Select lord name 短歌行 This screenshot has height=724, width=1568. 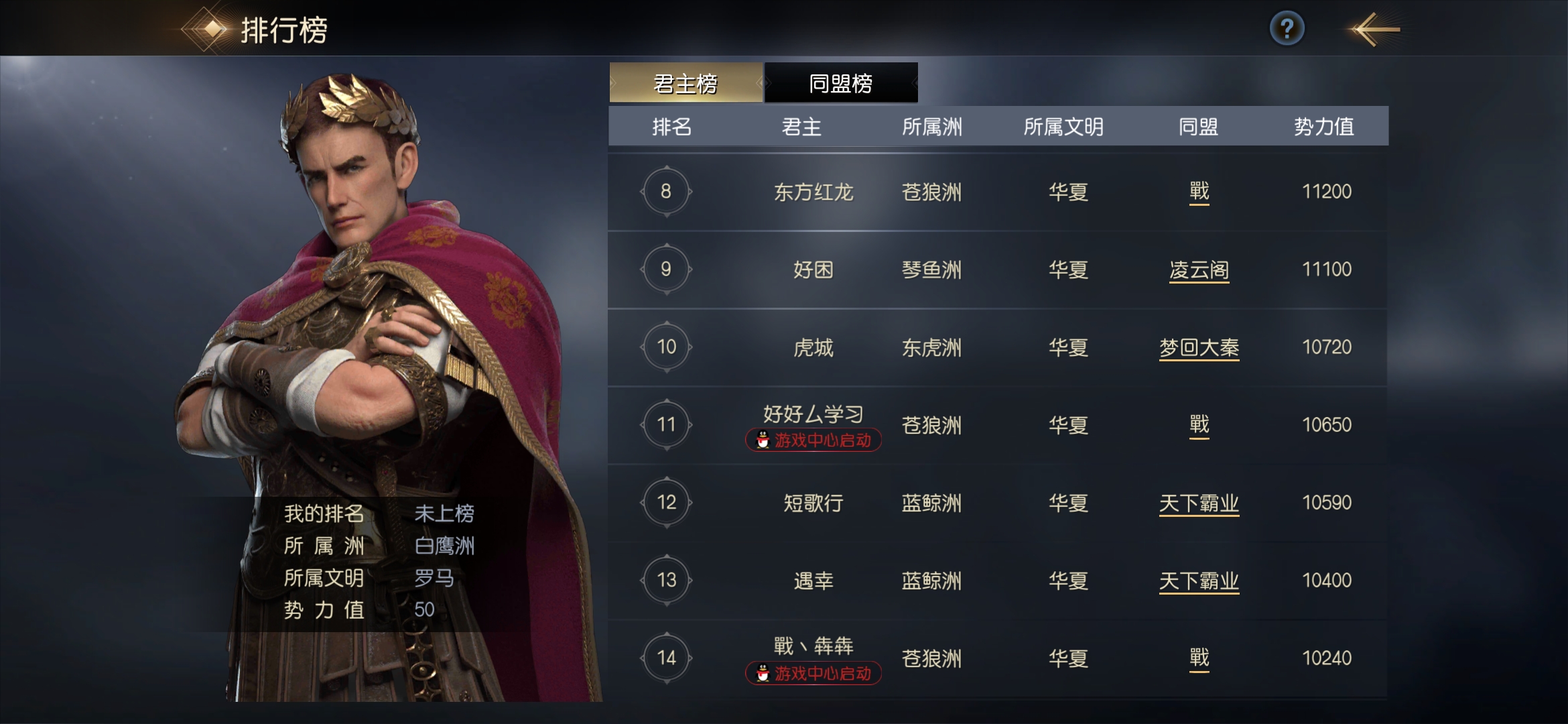(x=813, y=503)
